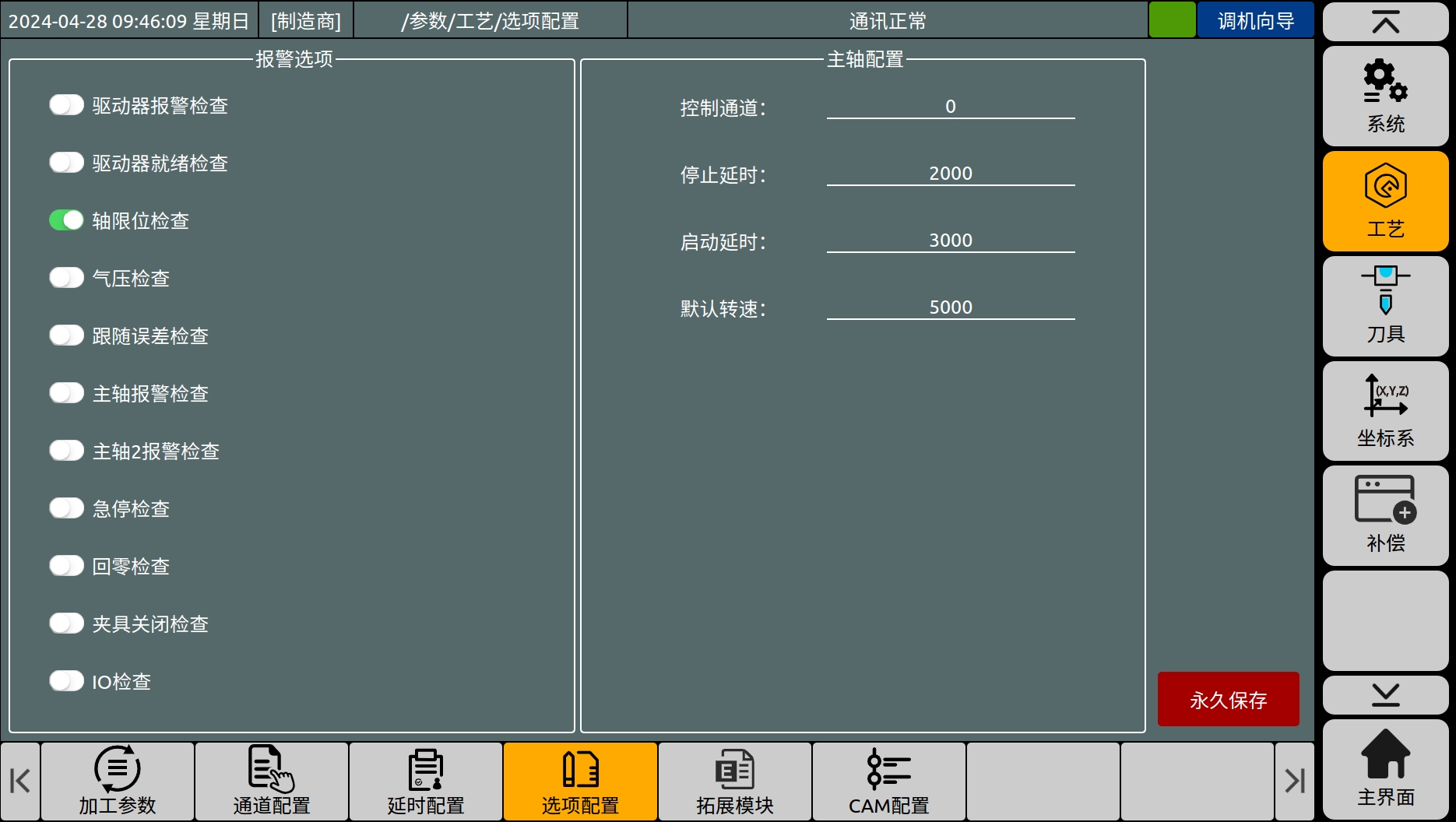Turn on 急停检查 toggle

pyautogui.click(x=67, y=508)
